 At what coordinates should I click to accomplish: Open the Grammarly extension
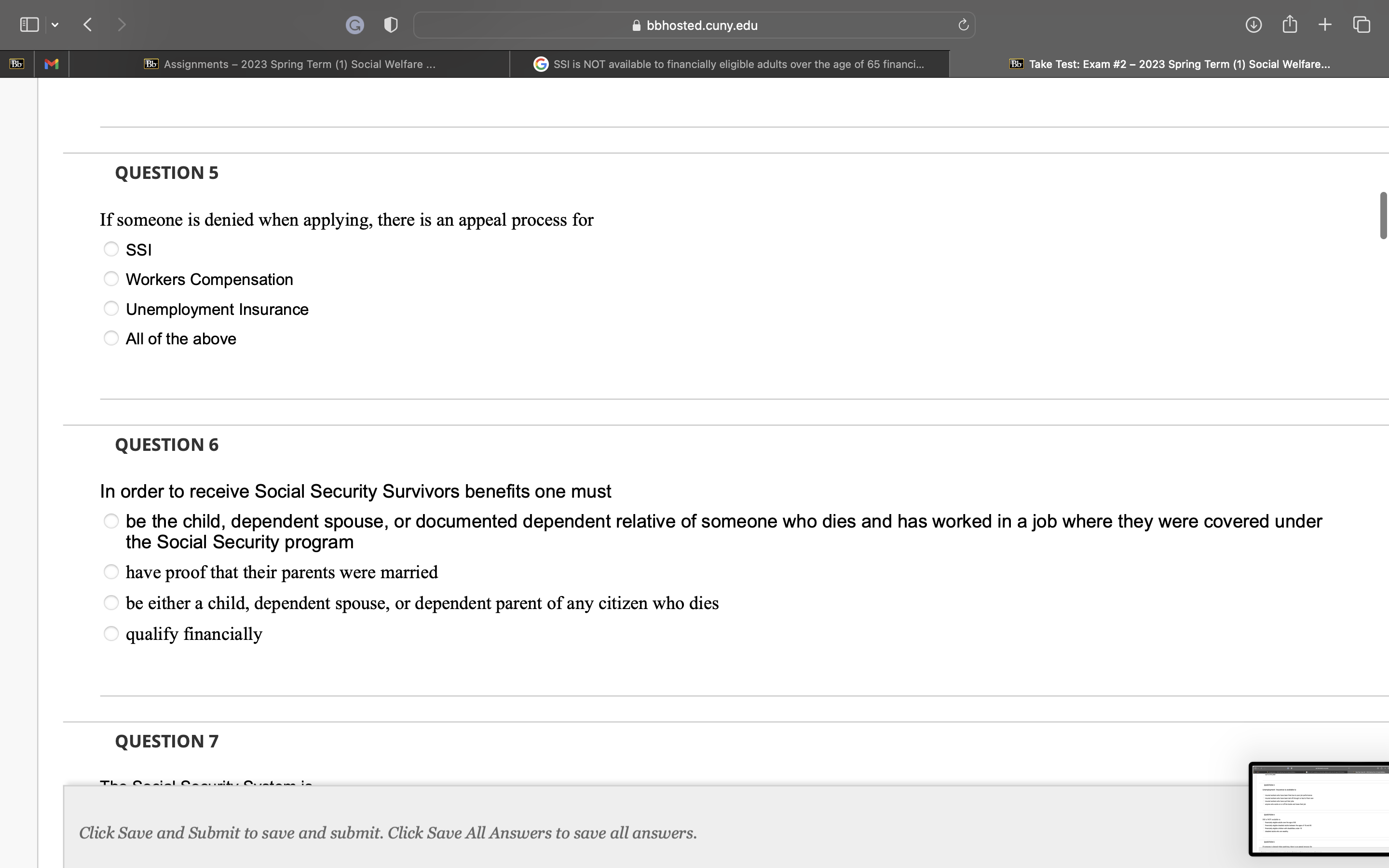point(354,25)
